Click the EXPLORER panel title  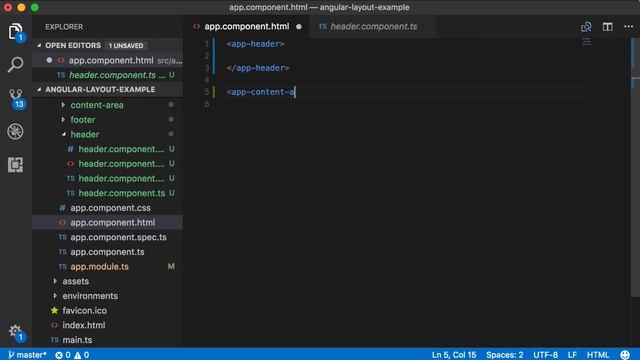point(64,27)
